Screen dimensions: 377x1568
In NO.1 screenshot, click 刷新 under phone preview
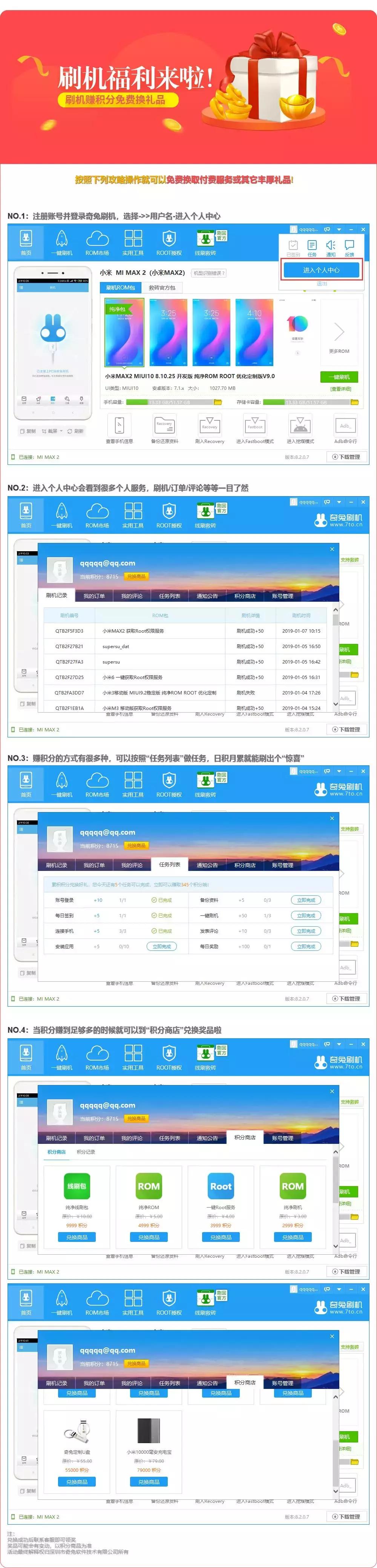(75, 431)
